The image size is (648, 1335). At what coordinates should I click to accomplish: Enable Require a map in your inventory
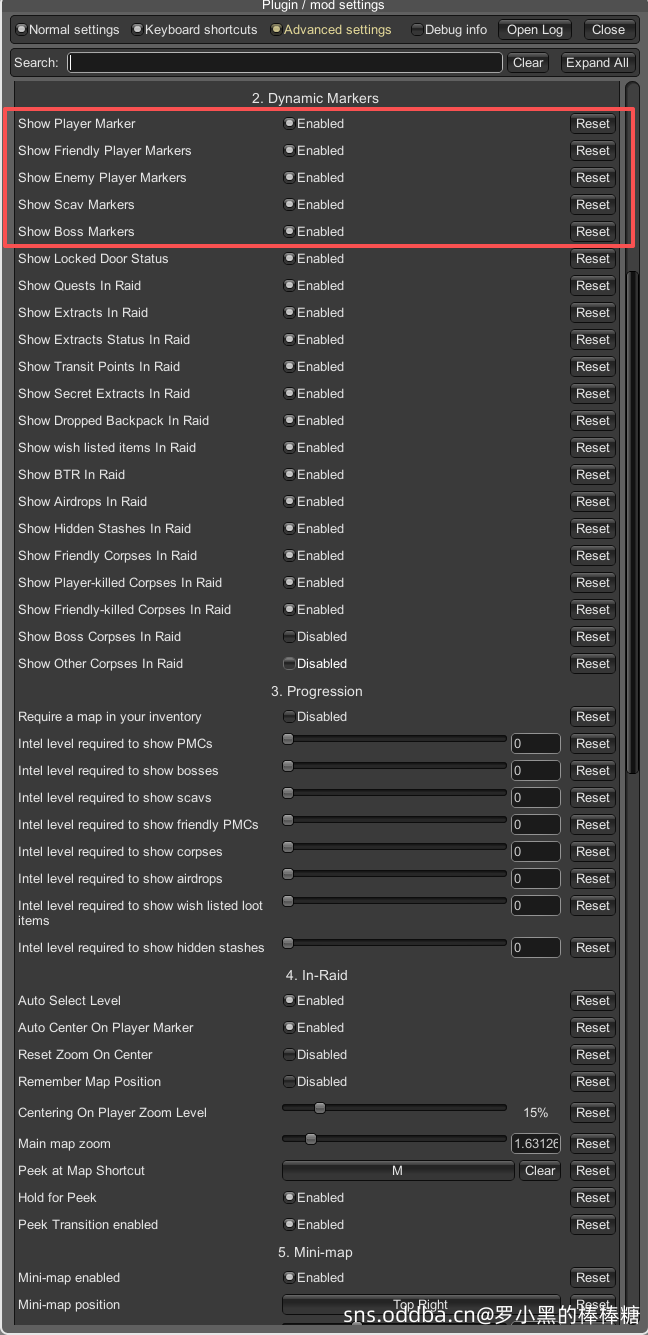pyautogui.click(x=289, y=717)
